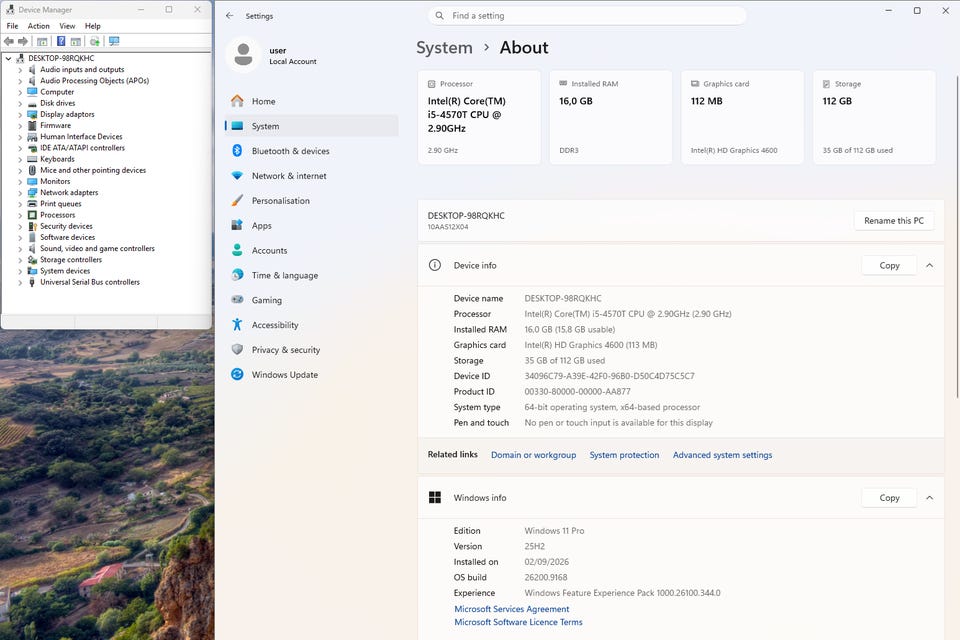
Task: Copy the Device info details
Action: [x=889, y=265]
